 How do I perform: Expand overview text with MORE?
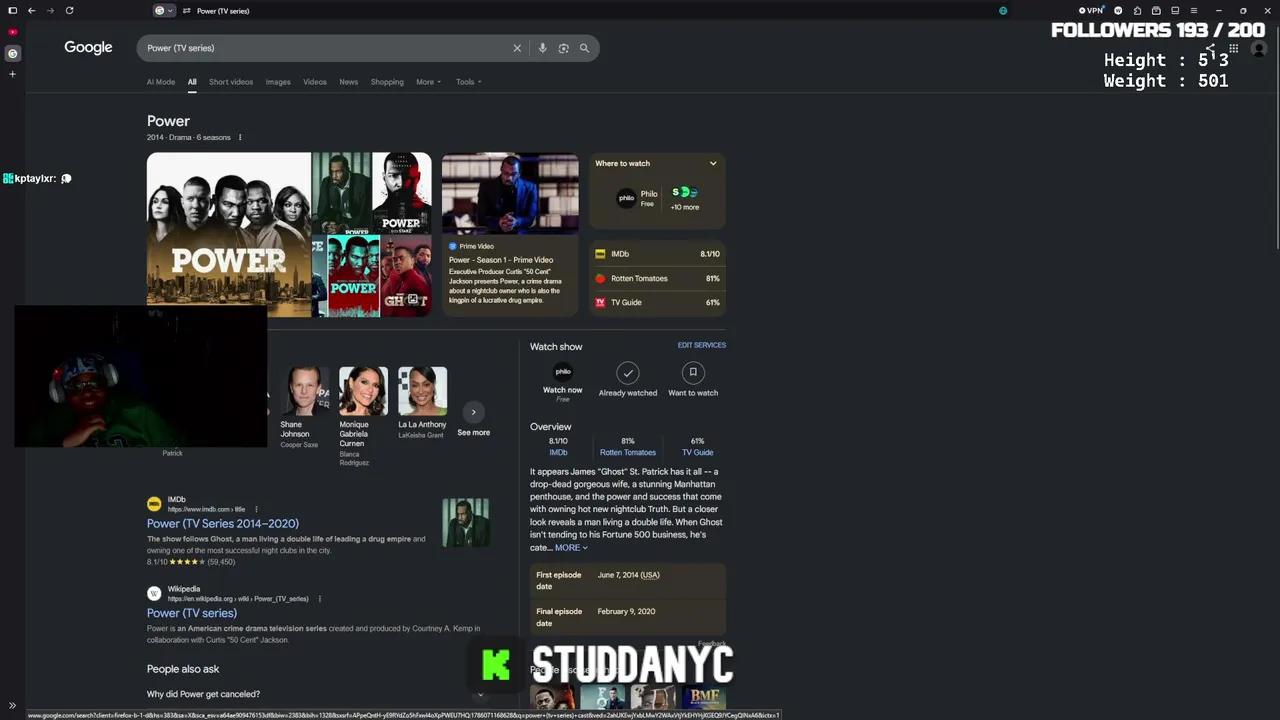pos(571,548)
